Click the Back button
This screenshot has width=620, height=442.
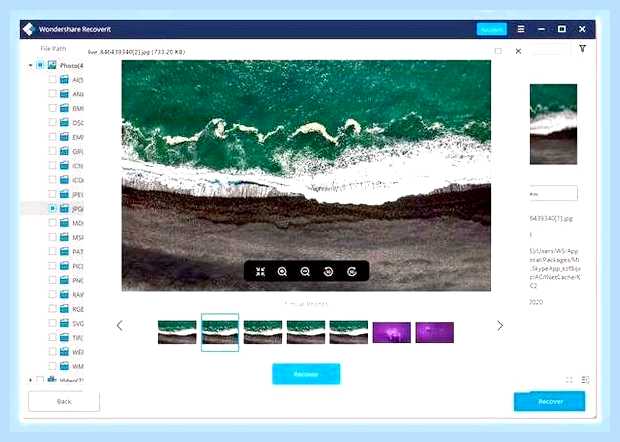(x=64, y=401)
